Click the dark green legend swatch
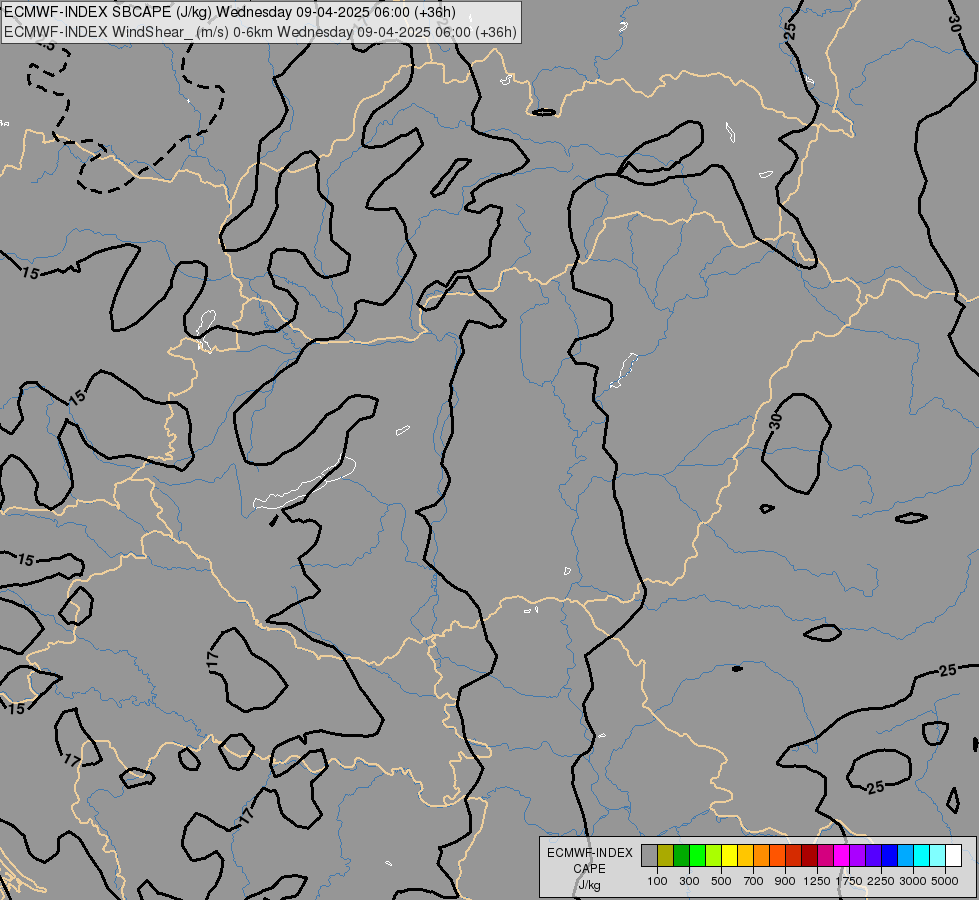This screenshot has width=979, height=900. [x=681, y=856]
